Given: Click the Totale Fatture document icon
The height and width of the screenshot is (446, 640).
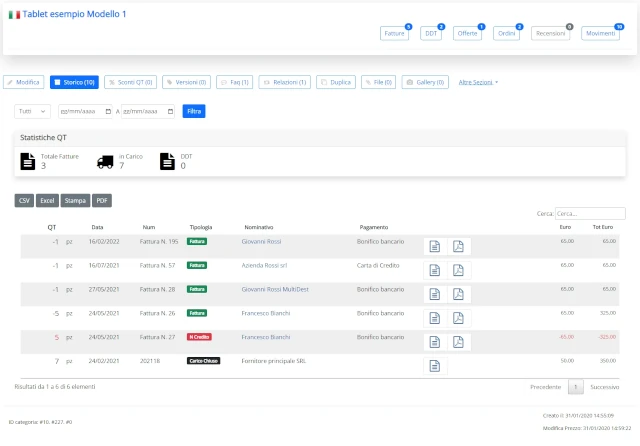Looking at the screenshot, I should tap(28, 162).
